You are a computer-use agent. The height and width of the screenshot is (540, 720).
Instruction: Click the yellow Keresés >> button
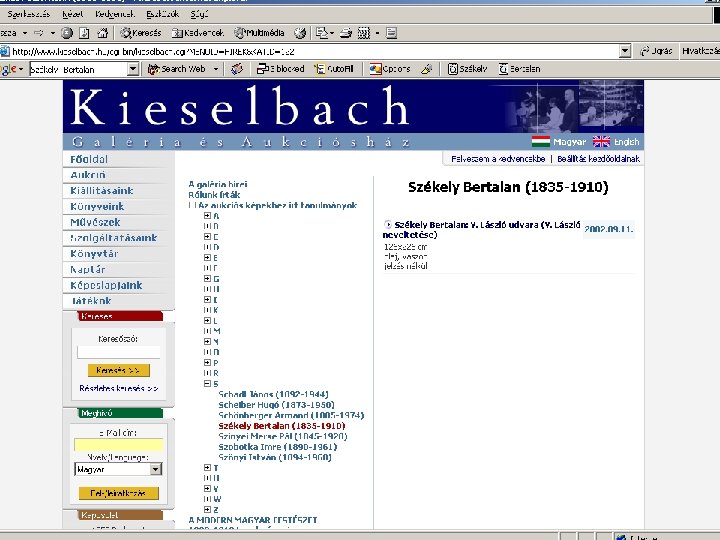[119, 370]
